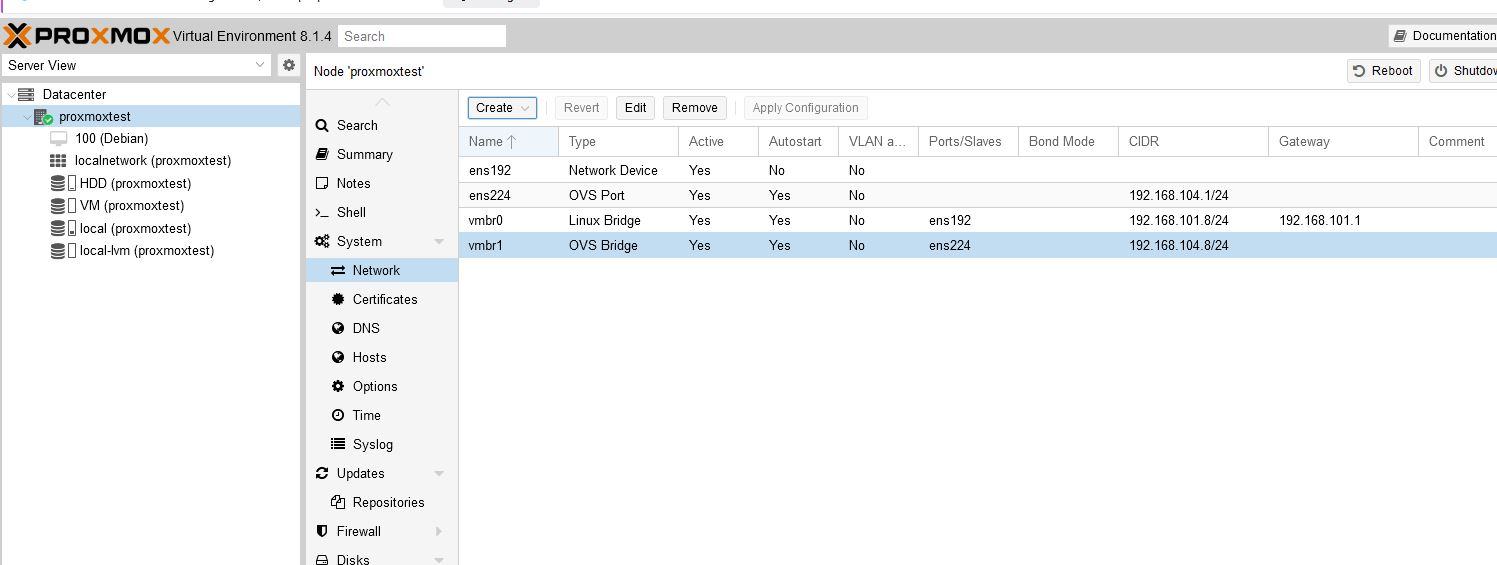
Task: Go to the Certificates menu item
Action: tap(382, 299)
